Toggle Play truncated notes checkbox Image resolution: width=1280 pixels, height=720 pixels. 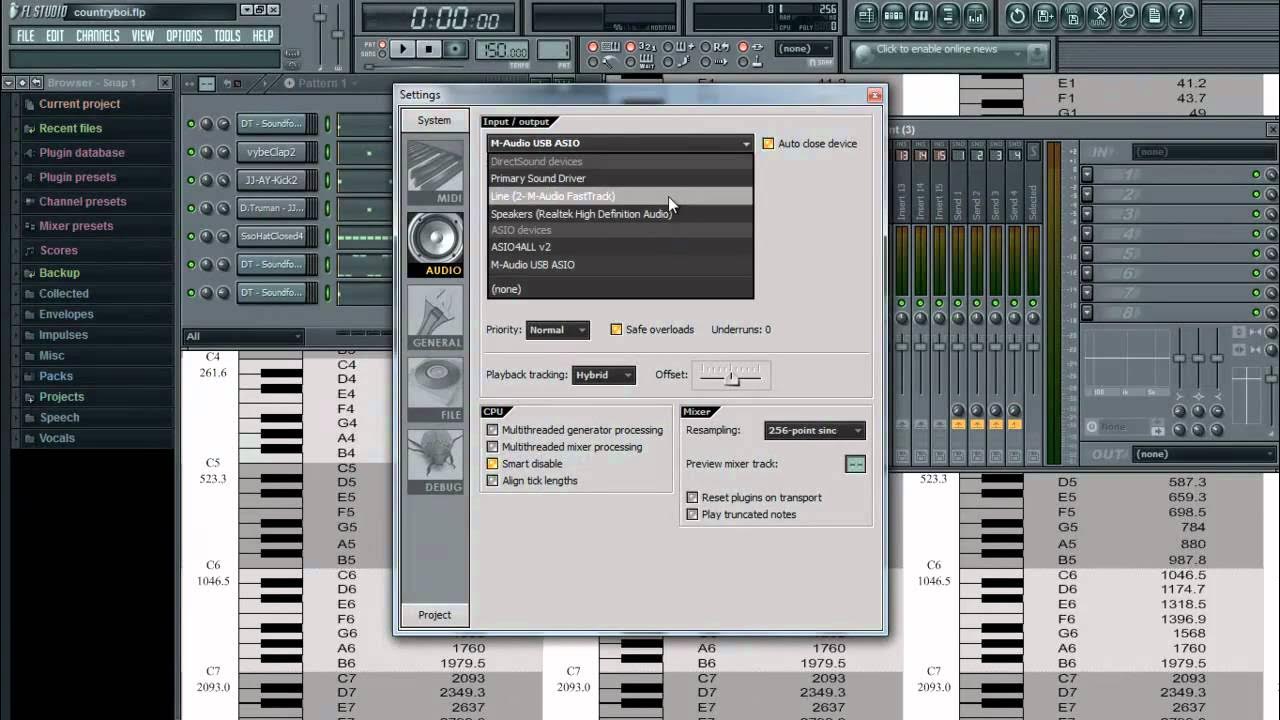tap(692, 514)
